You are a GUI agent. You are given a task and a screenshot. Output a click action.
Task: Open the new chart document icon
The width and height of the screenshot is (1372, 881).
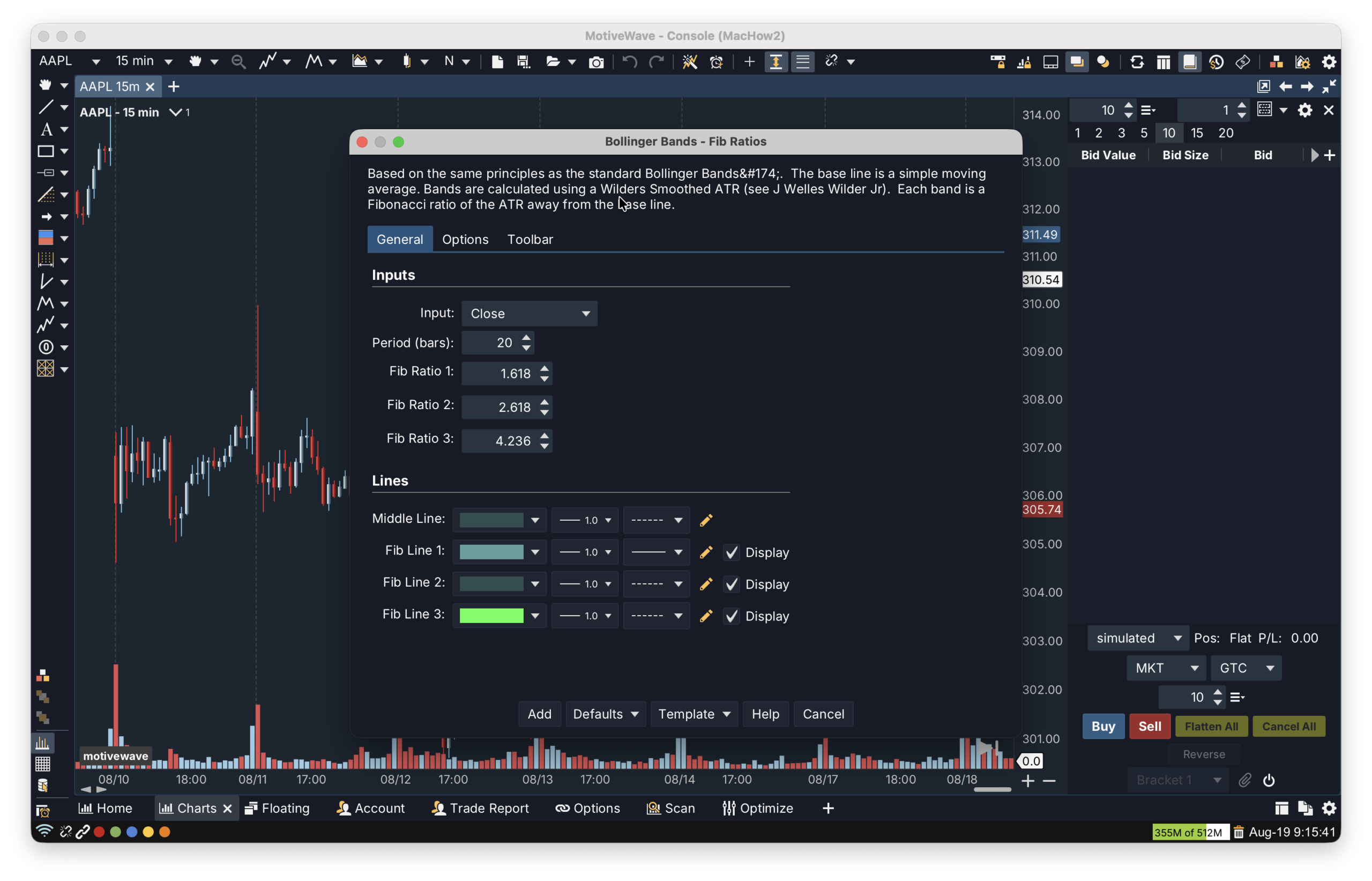(497, 61)
